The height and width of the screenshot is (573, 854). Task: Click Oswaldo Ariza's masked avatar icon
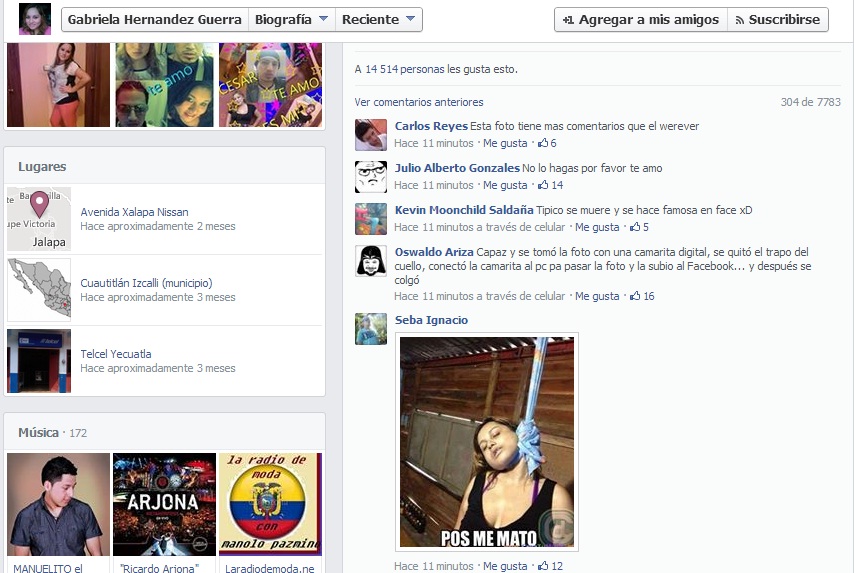(x=371, y=261)
